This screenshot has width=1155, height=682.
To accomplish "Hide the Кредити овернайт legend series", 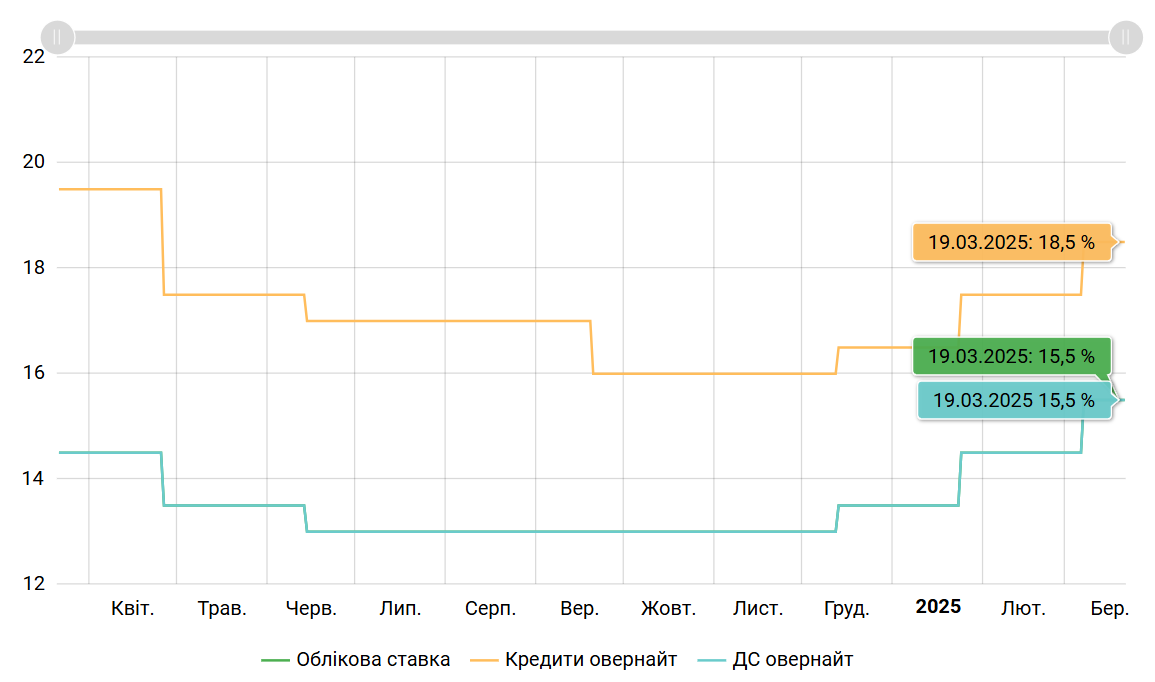I will click(x=591, y=660).
